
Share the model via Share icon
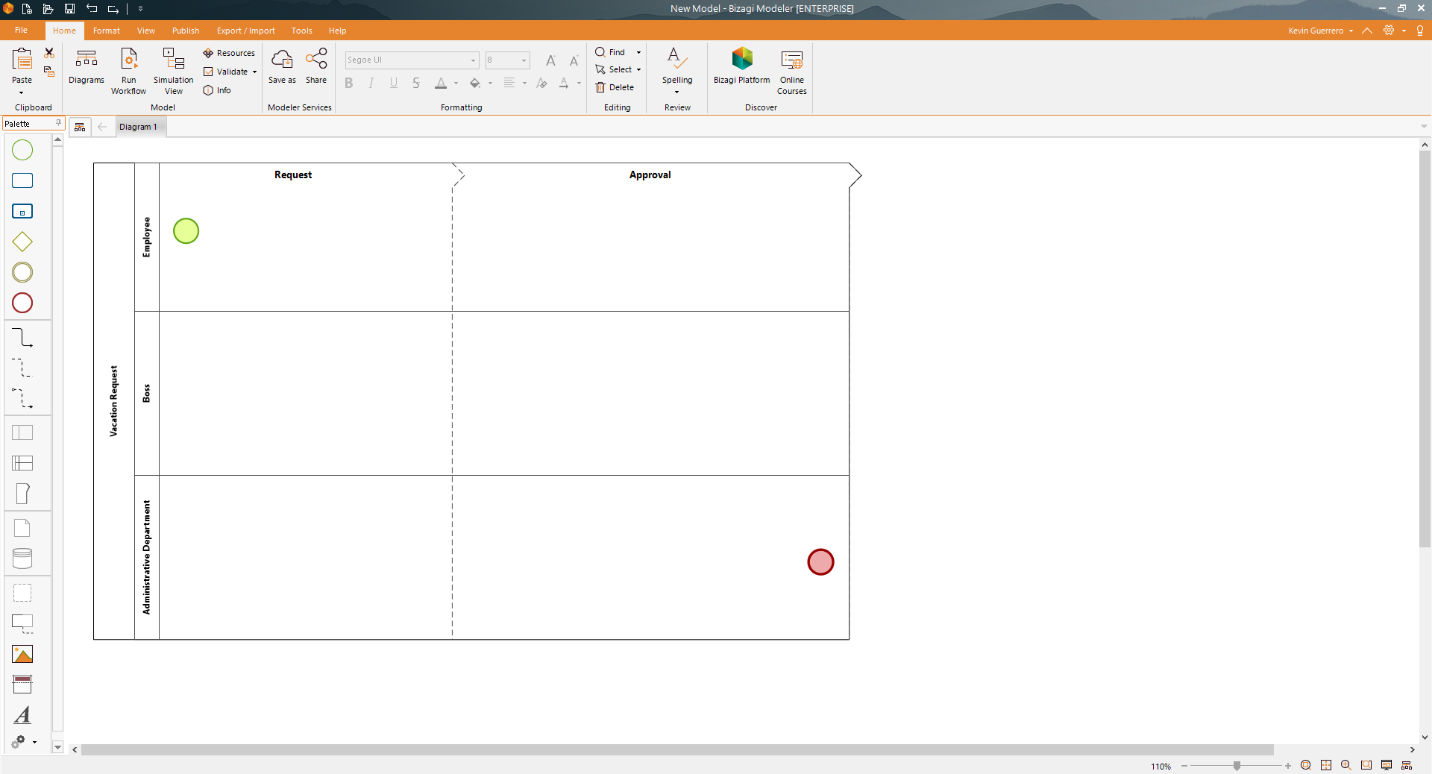click(316, 67)
